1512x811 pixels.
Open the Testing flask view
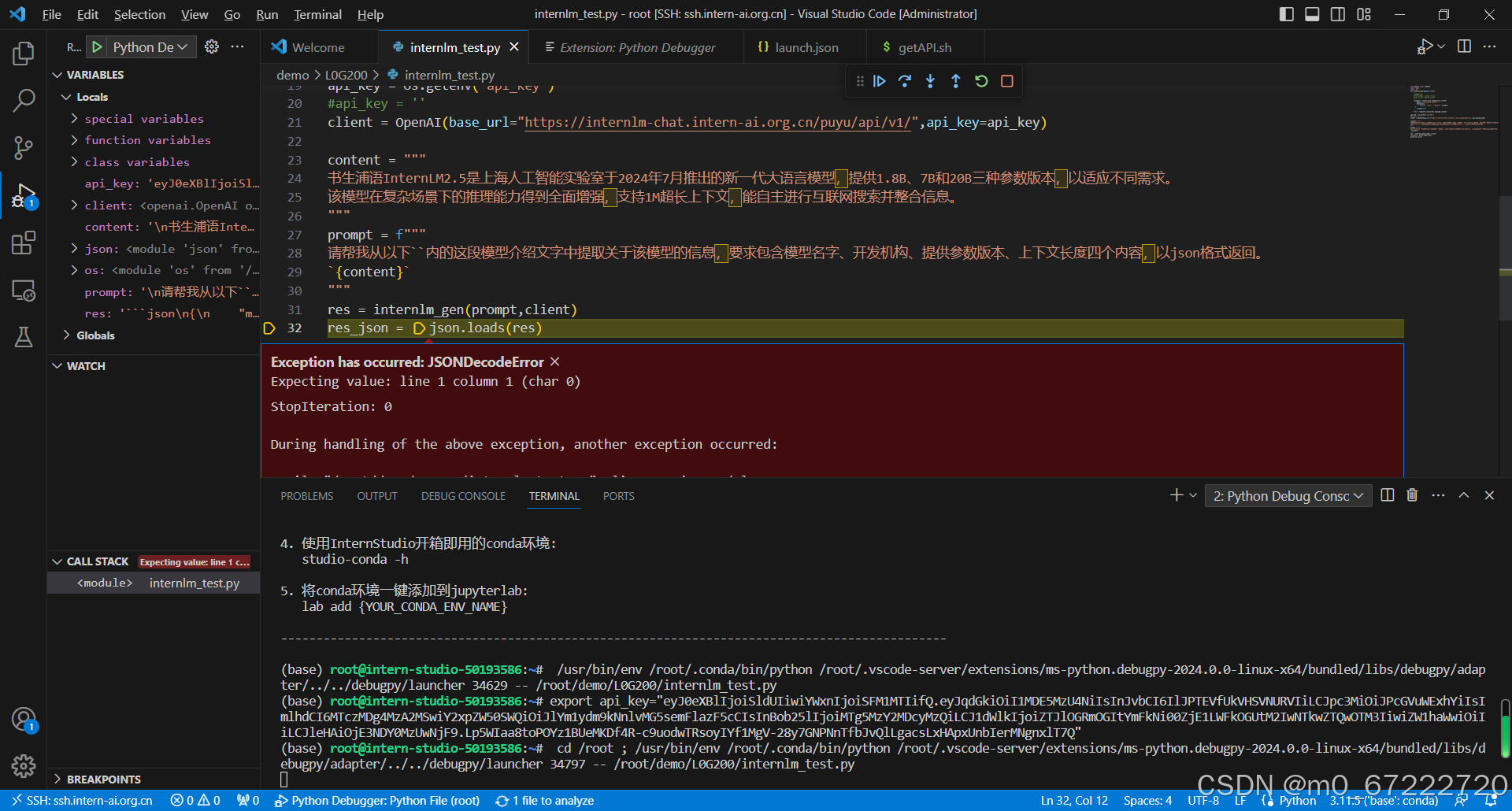click(24, 338)
